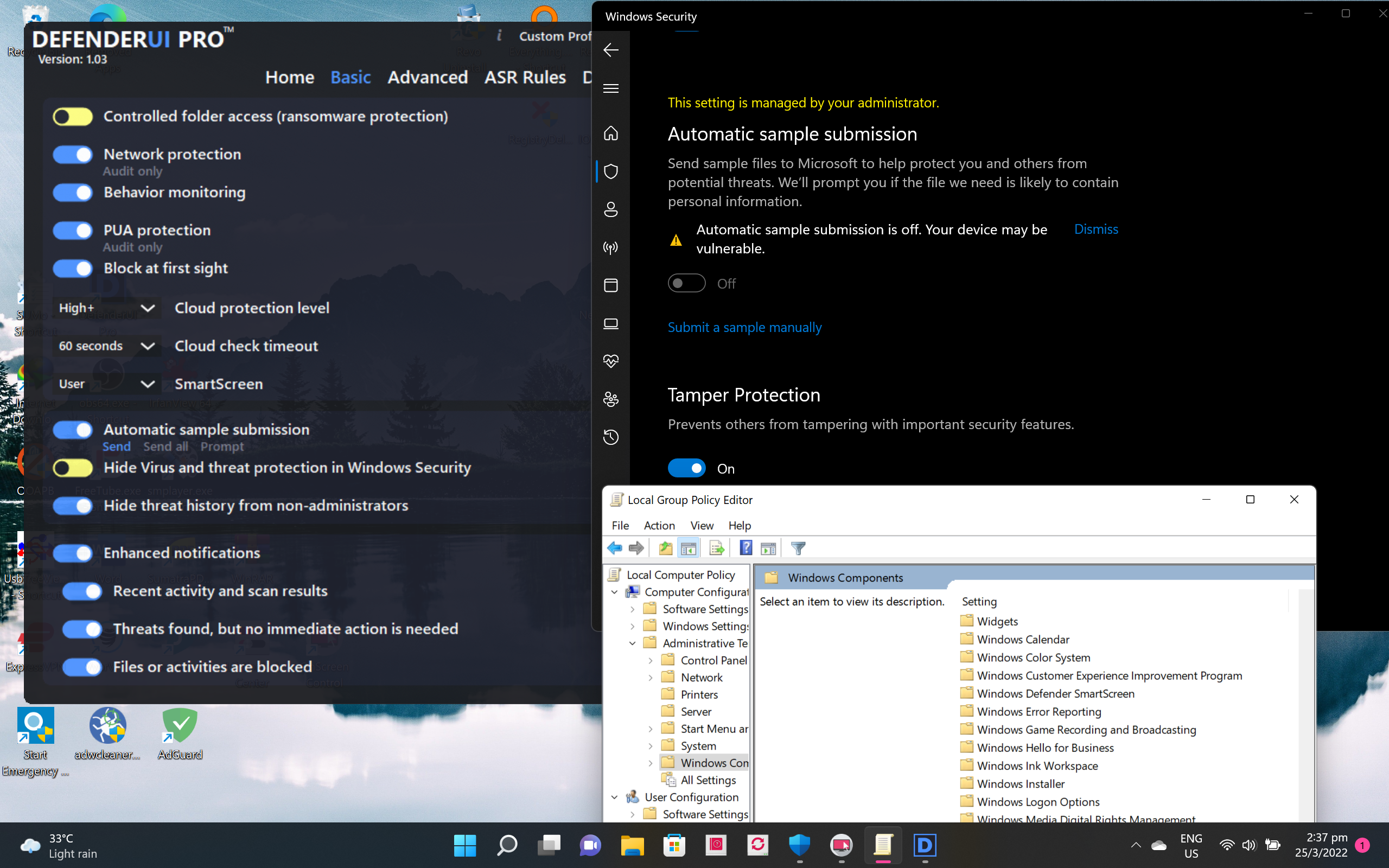Click the back arrow in Windows Security

point(611,50)
